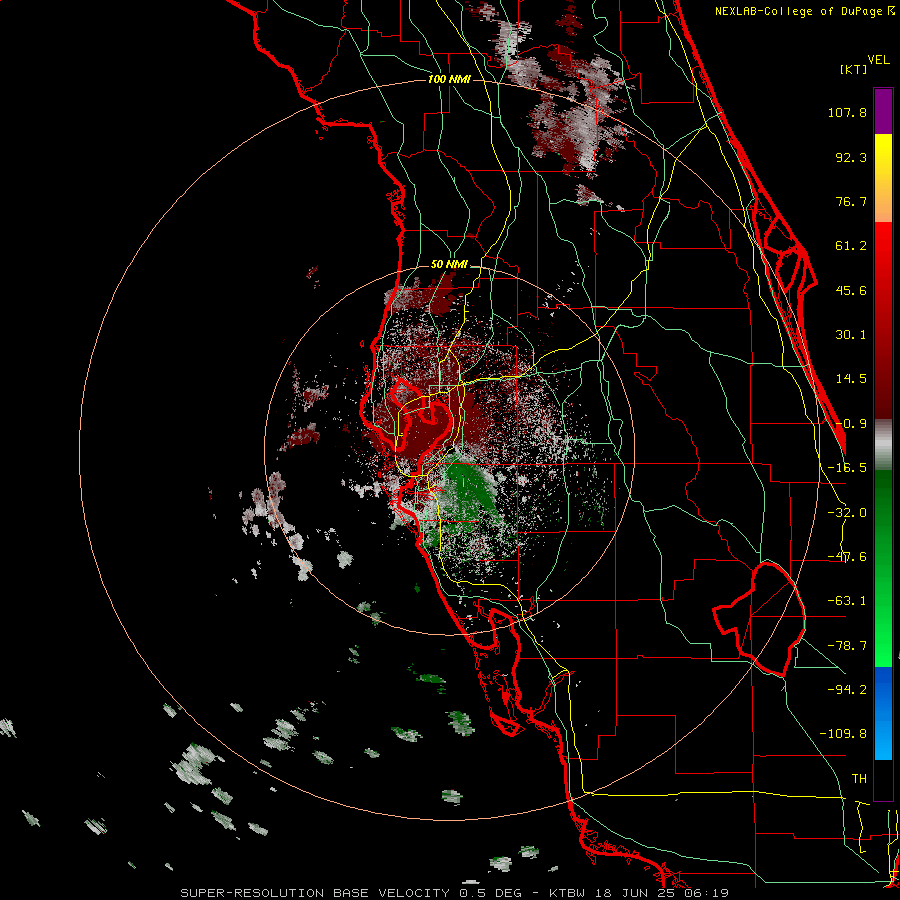
Task: Select the 76.7 scale value
Action: click(851, 201)
